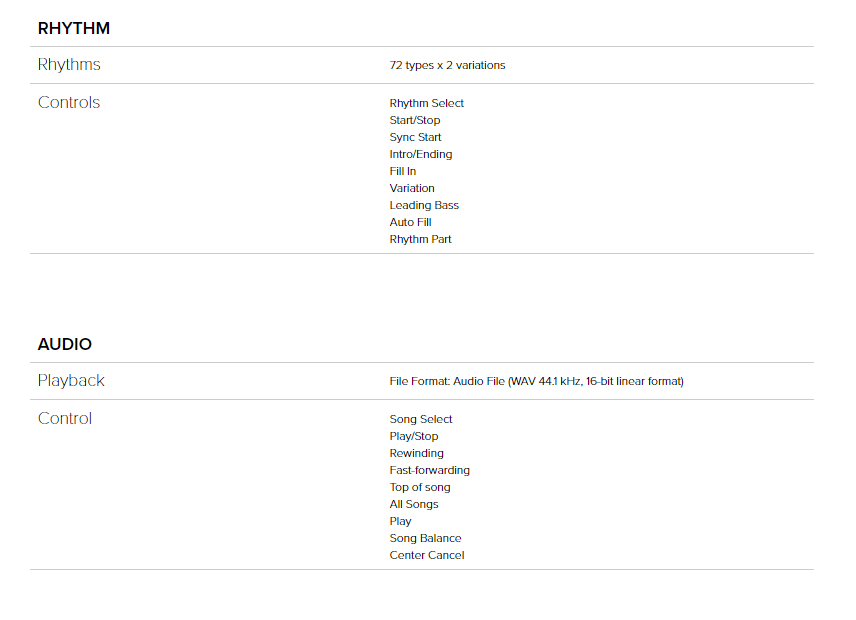Click the Rewinding entry
The width and height of the screenshot is (856, 620).
tap(416, 454)
